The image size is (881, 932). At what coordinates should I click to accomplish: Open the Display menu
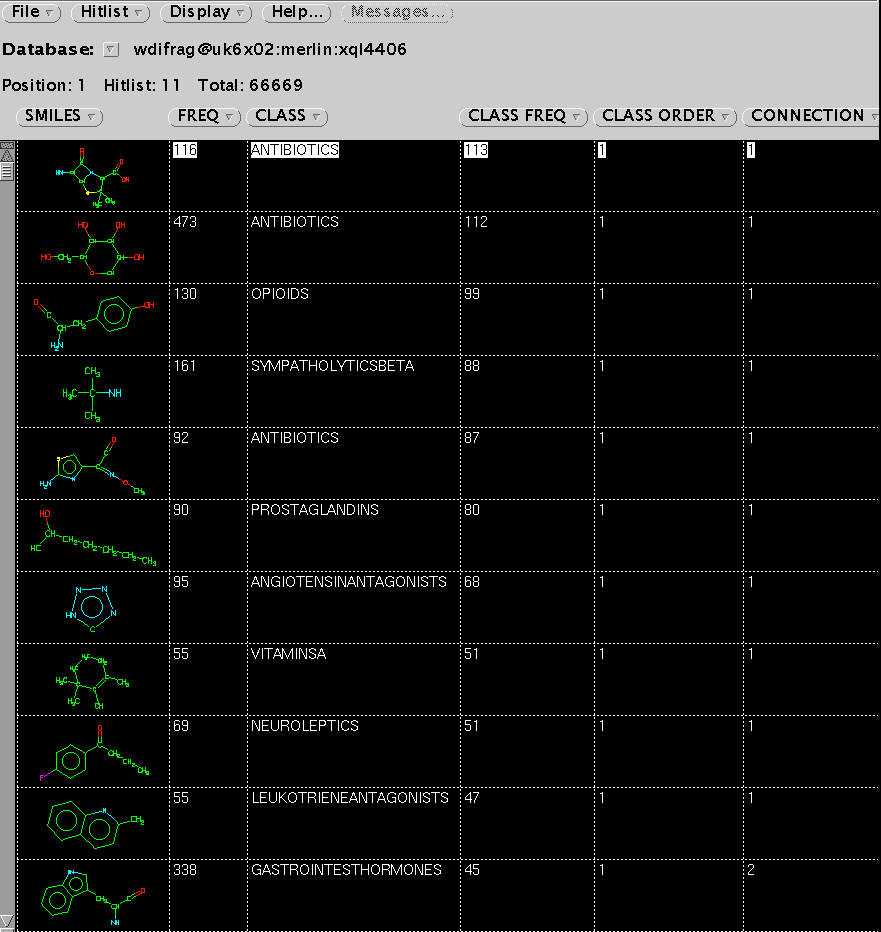click(x=207, y=13)
